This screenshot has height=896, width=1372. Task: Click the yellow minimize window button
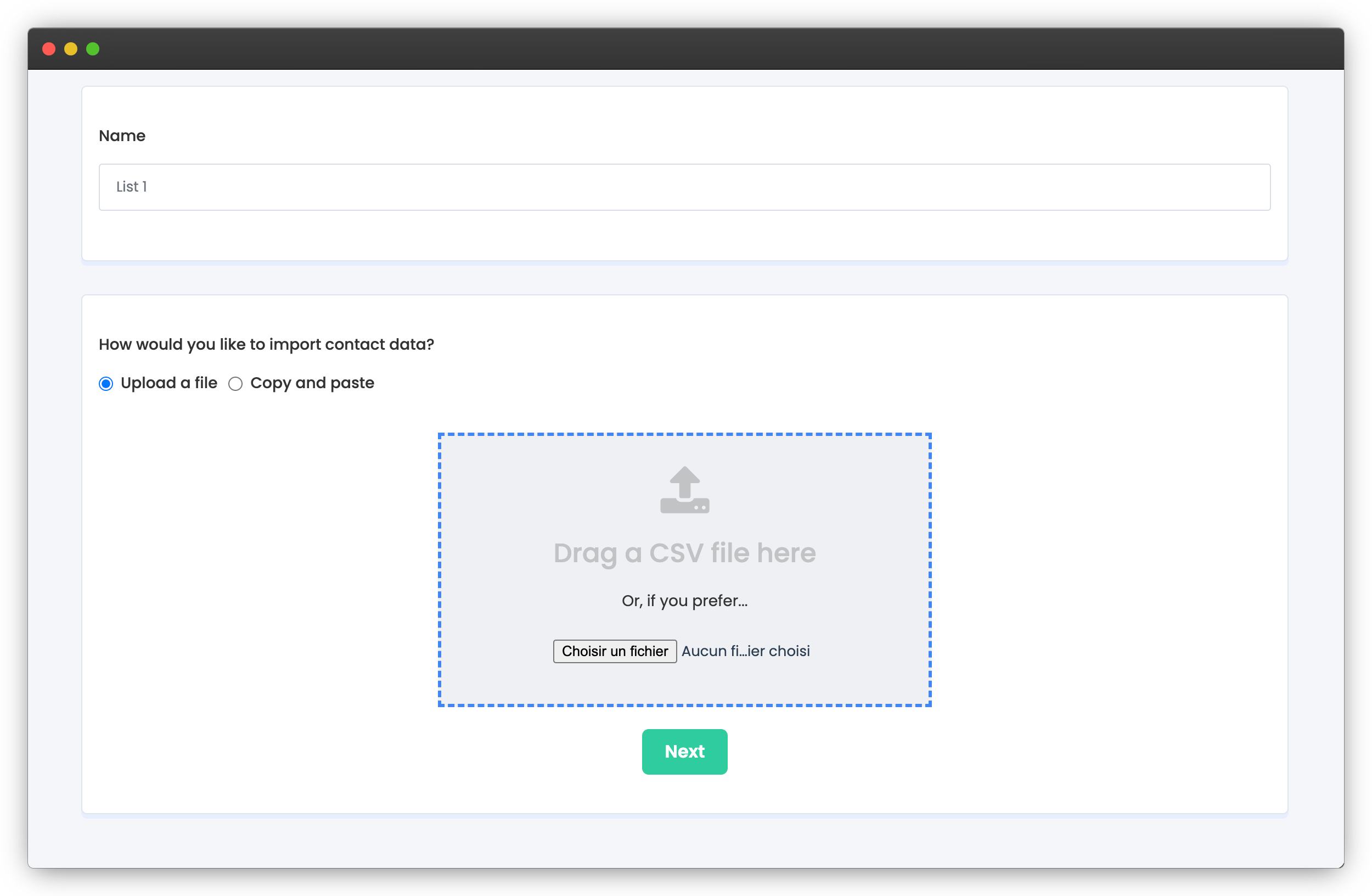pyautogui.click(x=71, y=49)
